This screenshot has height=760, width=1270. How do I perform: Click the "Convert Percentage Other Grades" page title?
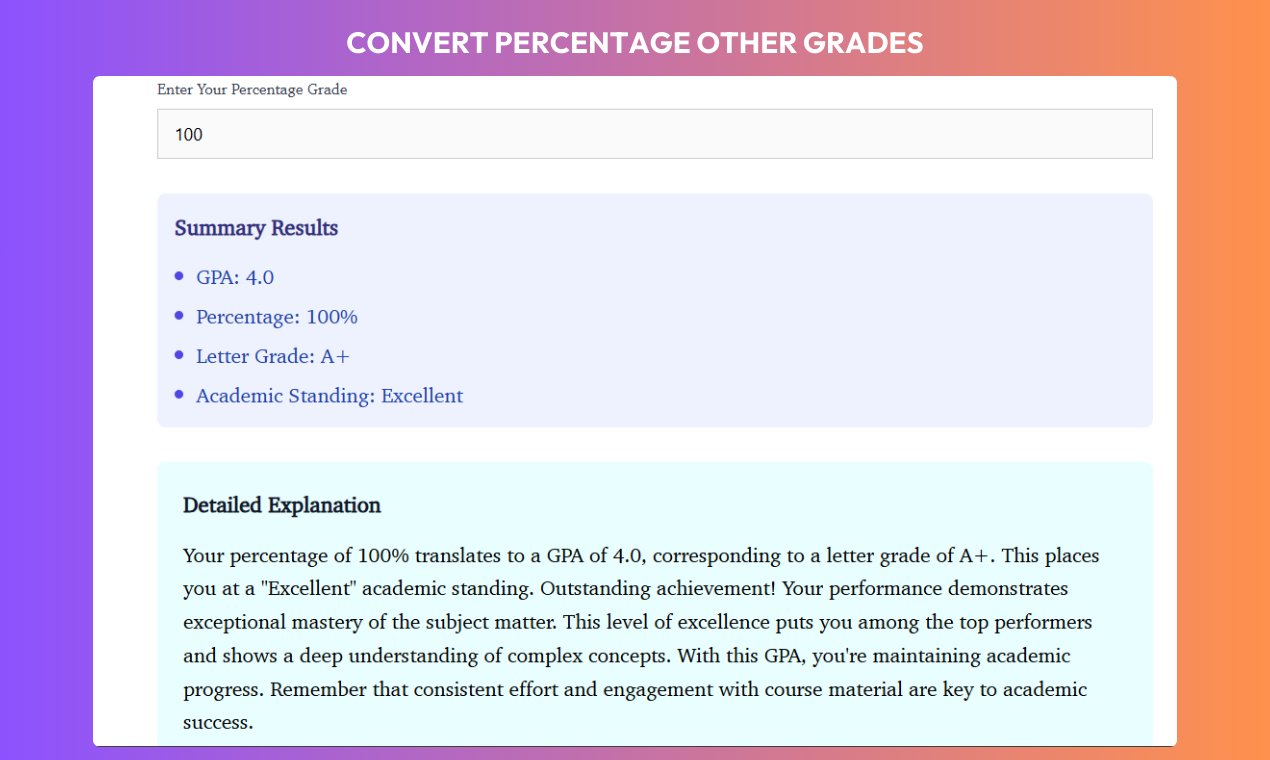coord(635,43)
